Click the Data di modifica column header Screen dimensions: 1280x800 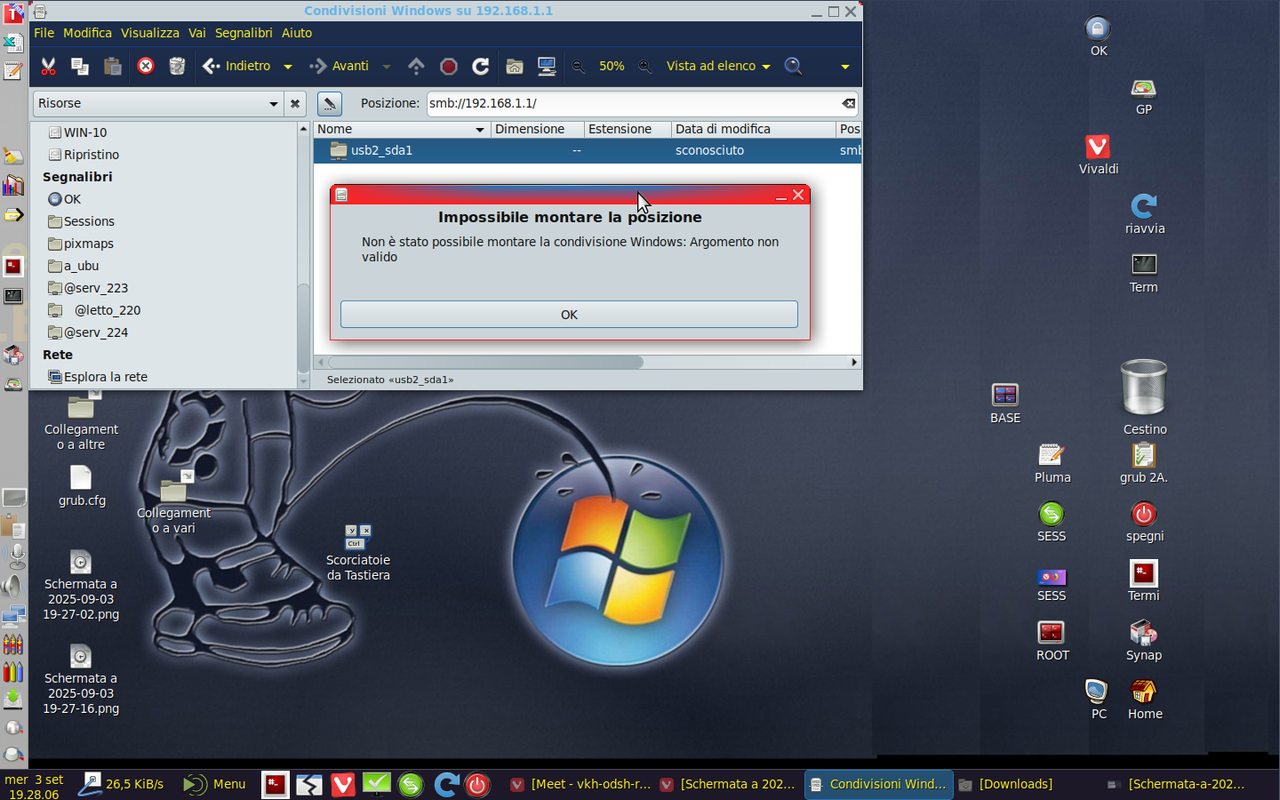coord(753,129)
